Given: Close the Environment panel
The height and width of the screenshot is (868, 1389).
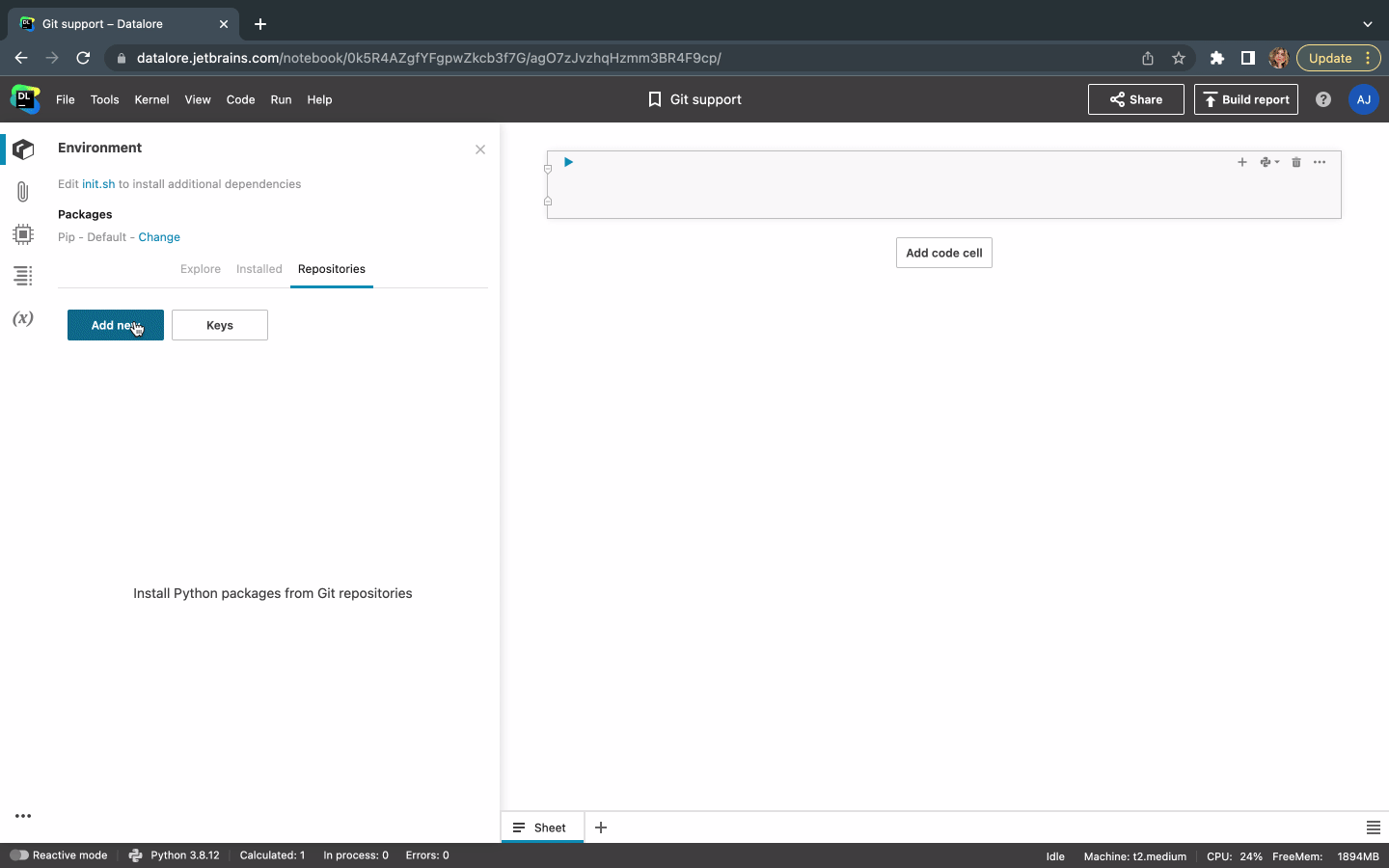Looking at the screenshot, I should (x=480, y=149).
